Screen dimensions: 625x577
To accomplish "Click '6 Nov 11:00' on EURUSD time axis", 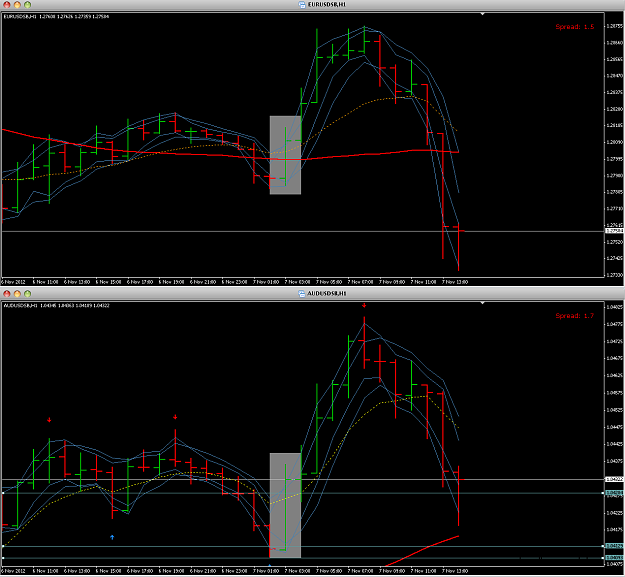I will coord(45,282).
